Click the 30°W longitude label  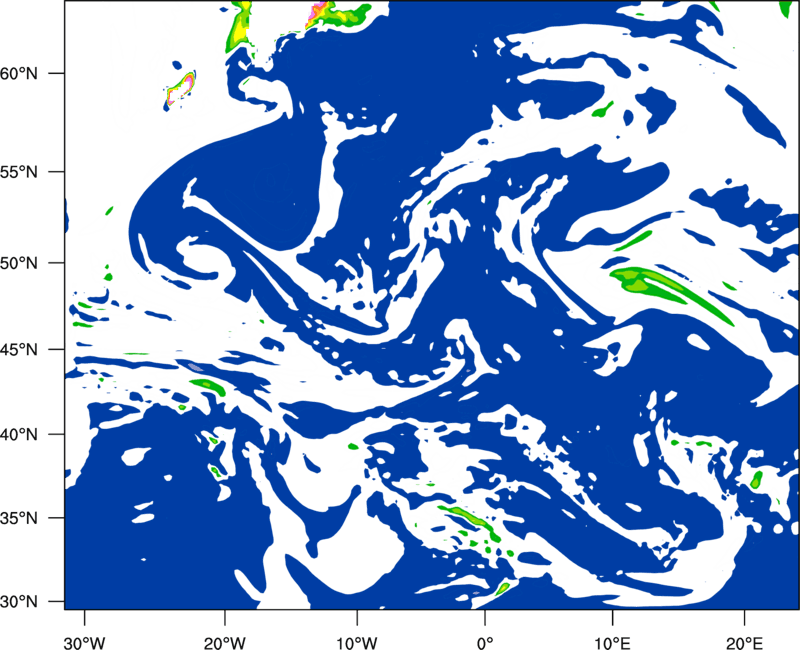pyautogui.click(x=84, y=643)
